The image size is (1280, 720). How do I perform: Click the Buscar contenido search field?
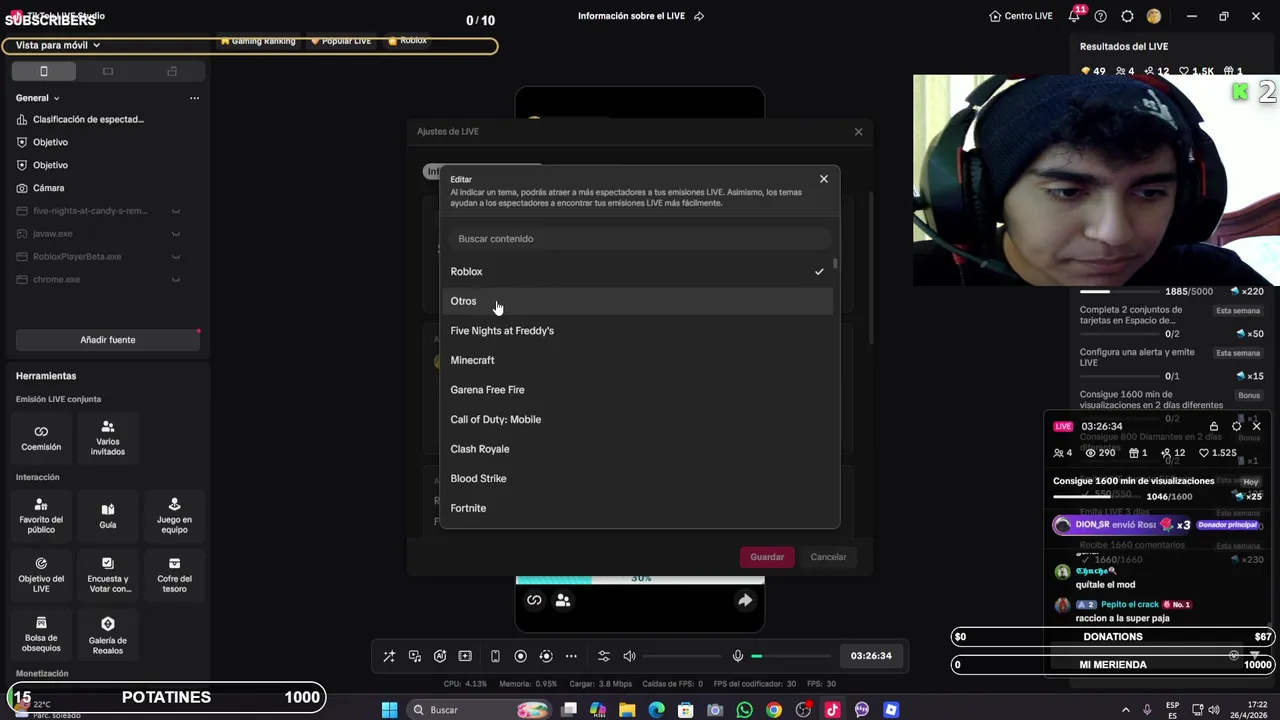tap(640, 239)
